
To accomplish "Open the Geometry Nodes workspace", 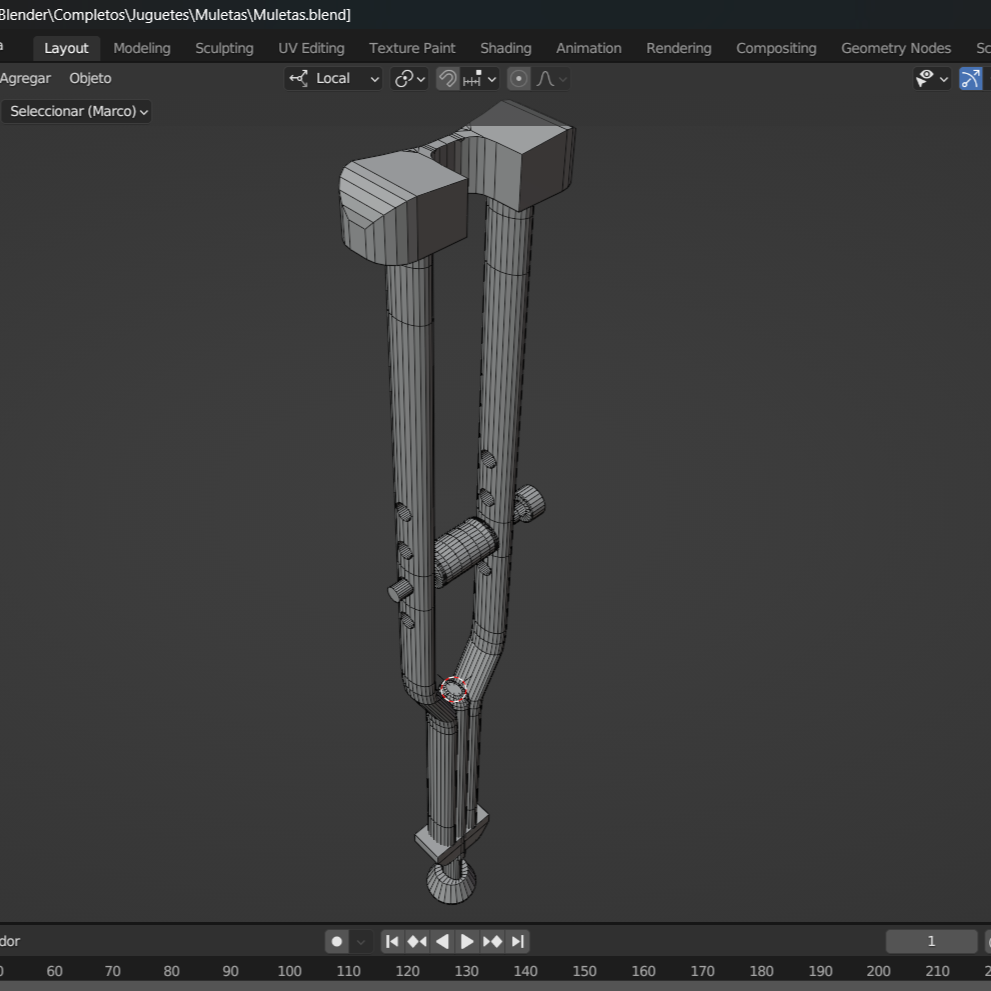I will pyautogui.click(x=895, y=47).
